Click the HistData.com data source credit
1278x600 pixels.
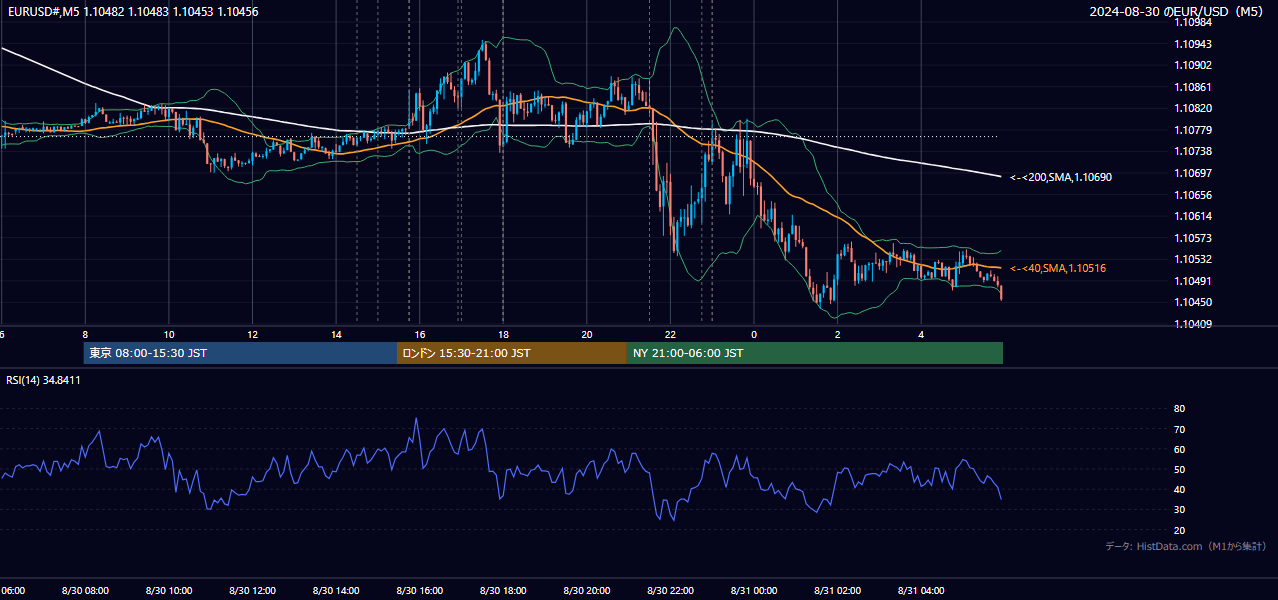(1186, 546)
